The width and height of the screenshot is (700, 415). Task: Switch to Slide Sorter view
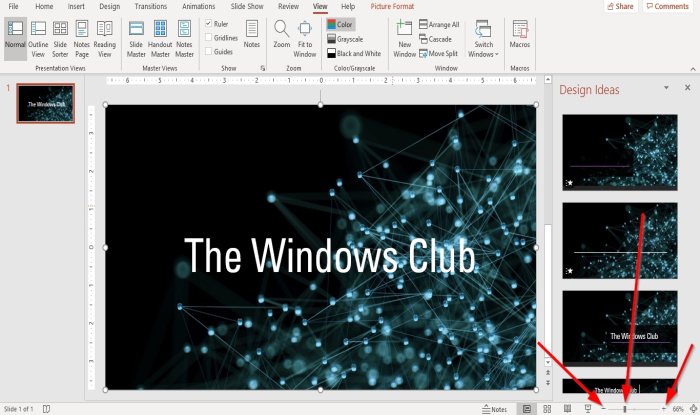point(60,39)
